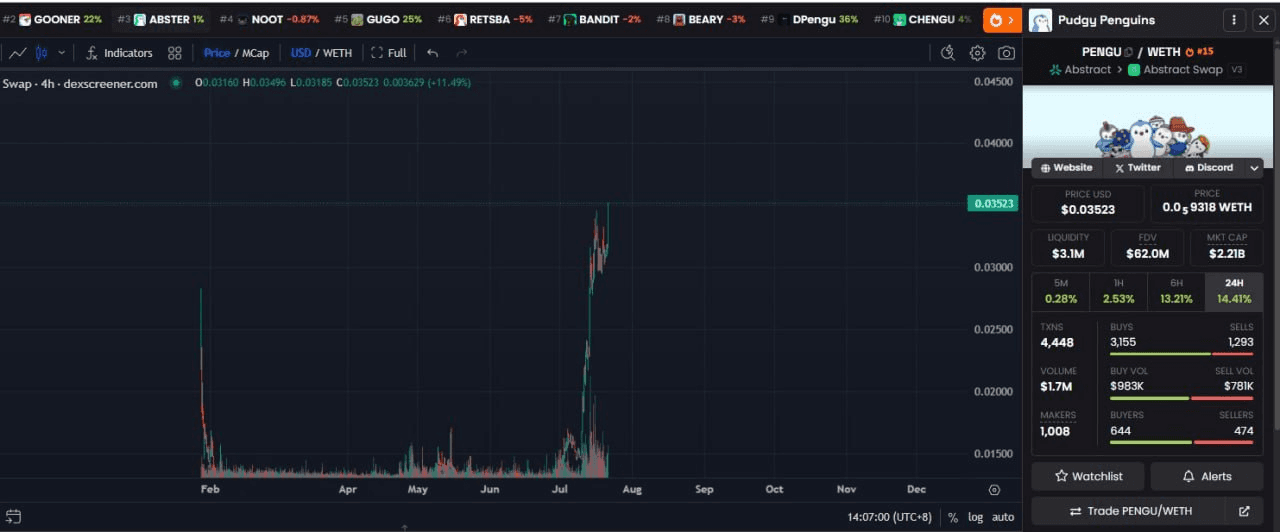Select the line chart type icon

(x=17, y=53)
